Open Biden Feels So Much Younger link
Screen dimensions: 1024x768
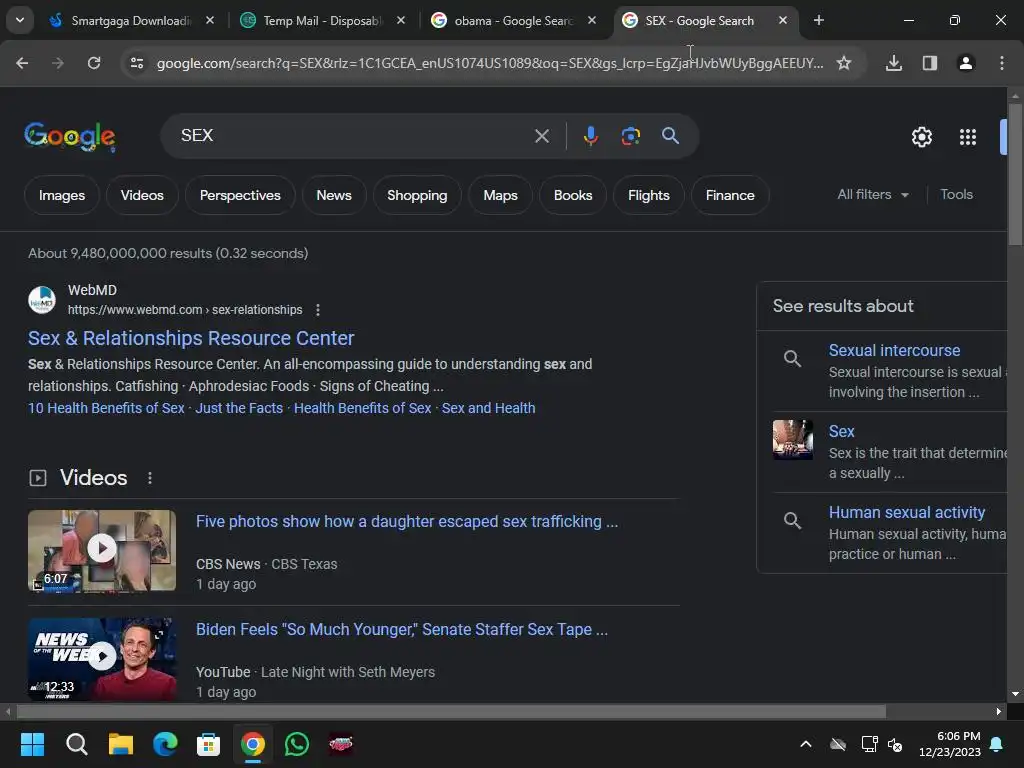tap(402, 630)
